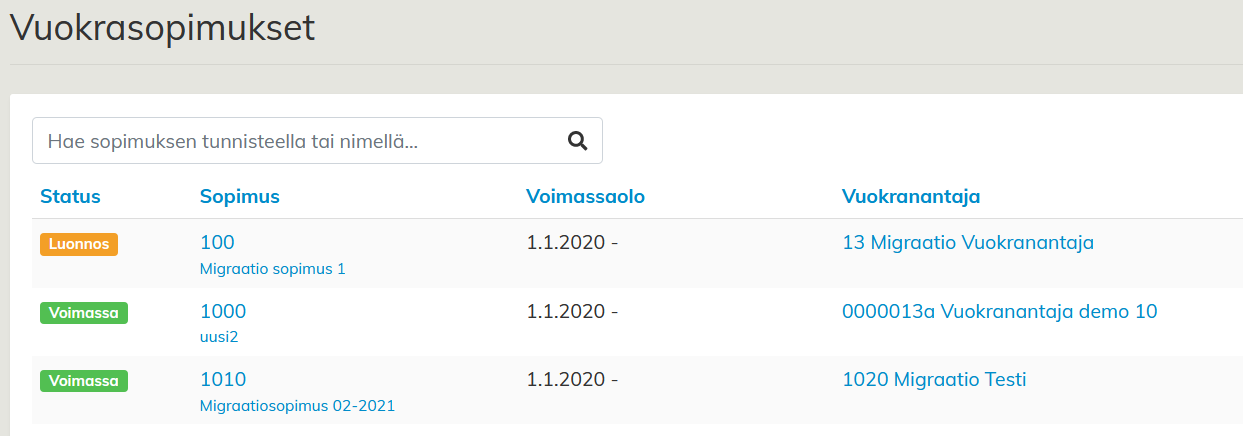Click the validity date of contract 100

click(x=572, y=243)
